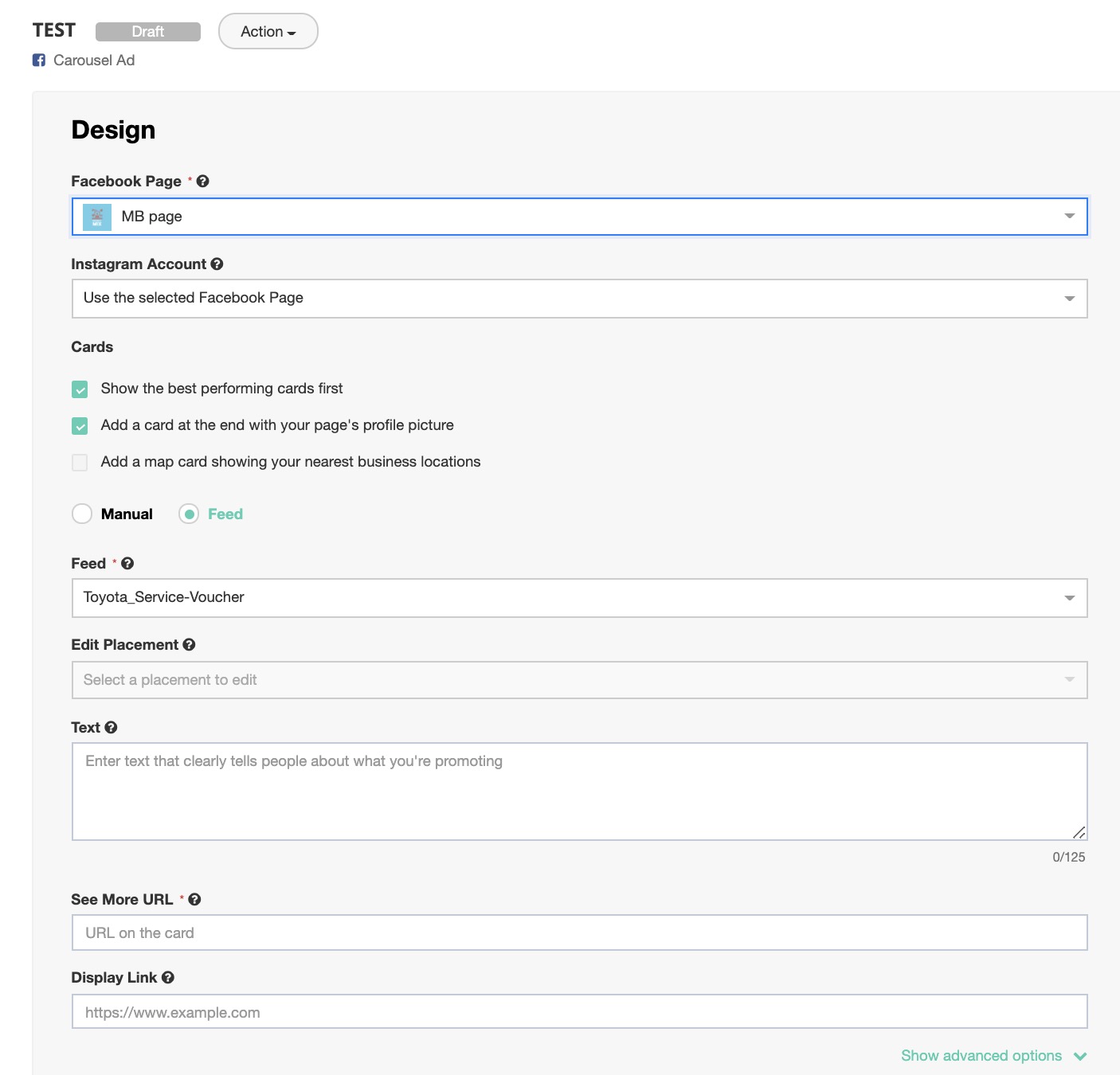Open the Facebook Page dropdown showing MB page
Screen dimensions: 1120x1075
tap(579, 217)
